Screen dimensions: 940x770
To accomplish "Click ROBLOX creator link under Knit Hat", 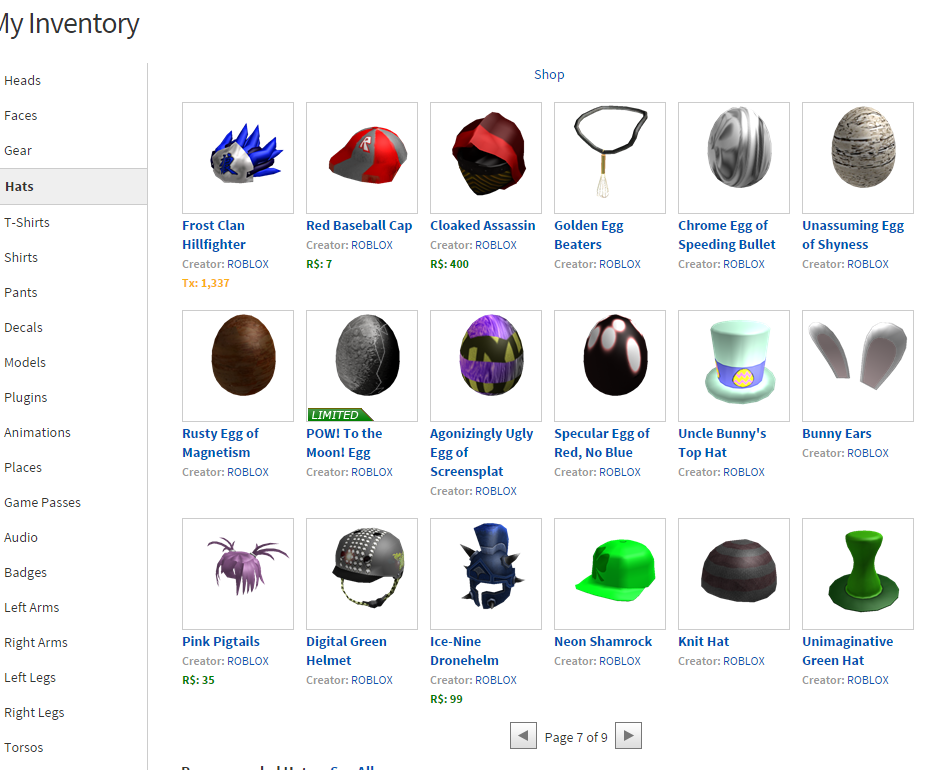I will click(744, 661).
